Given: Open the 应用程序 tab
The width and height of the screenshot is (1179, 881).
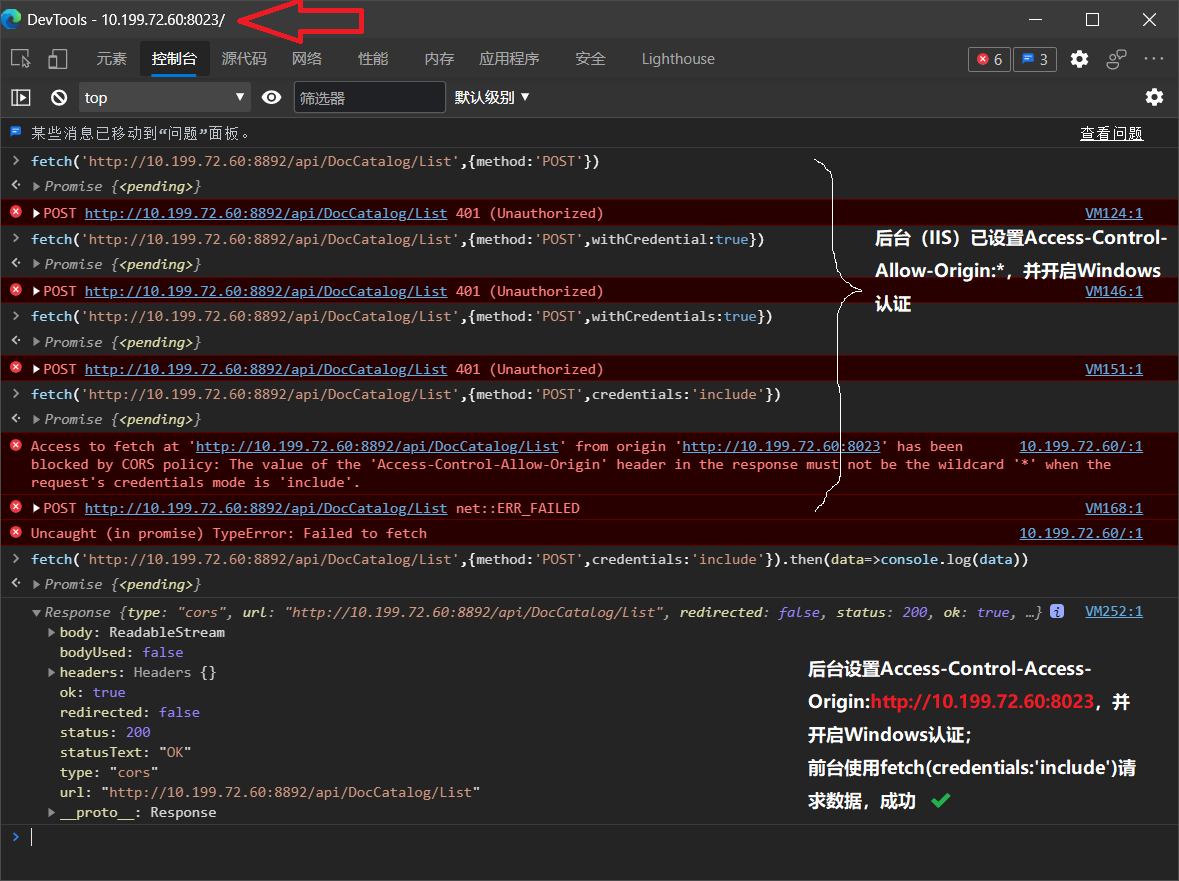Looking at the screenshot, I should (x=509, y=59).
